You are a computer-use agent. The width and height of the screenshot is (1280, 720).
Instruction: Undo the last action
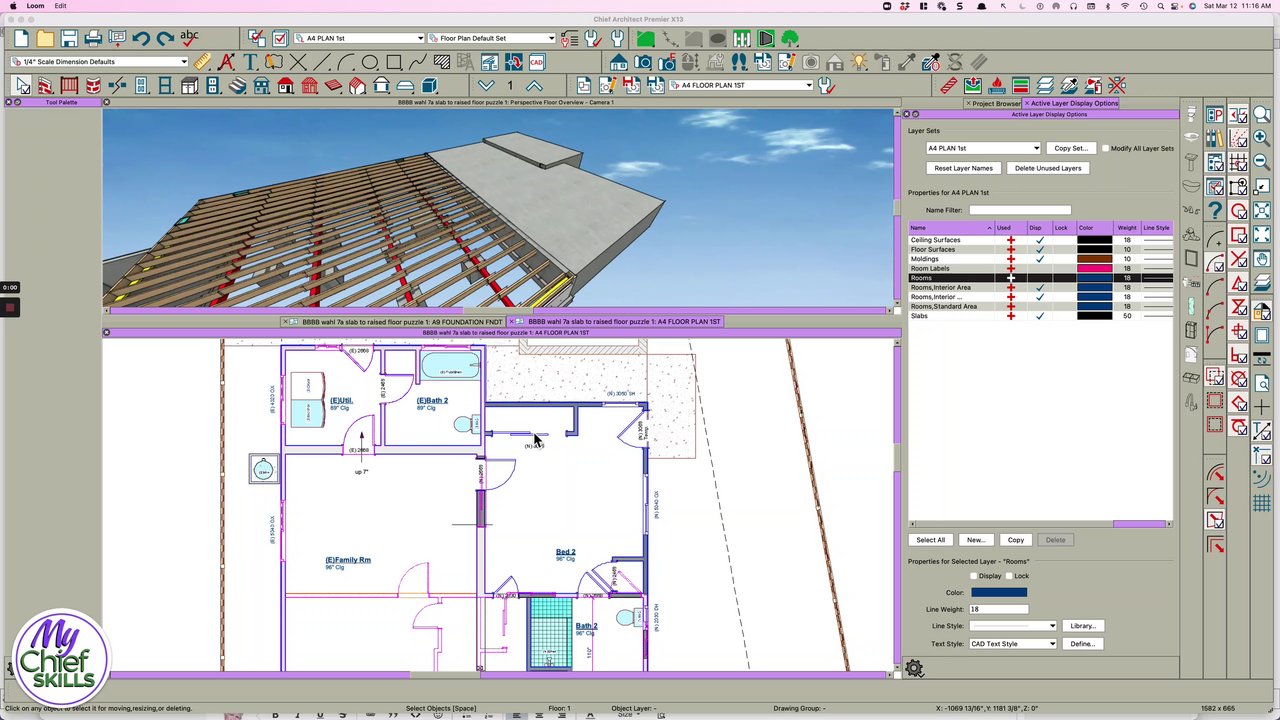pos(141,39)
